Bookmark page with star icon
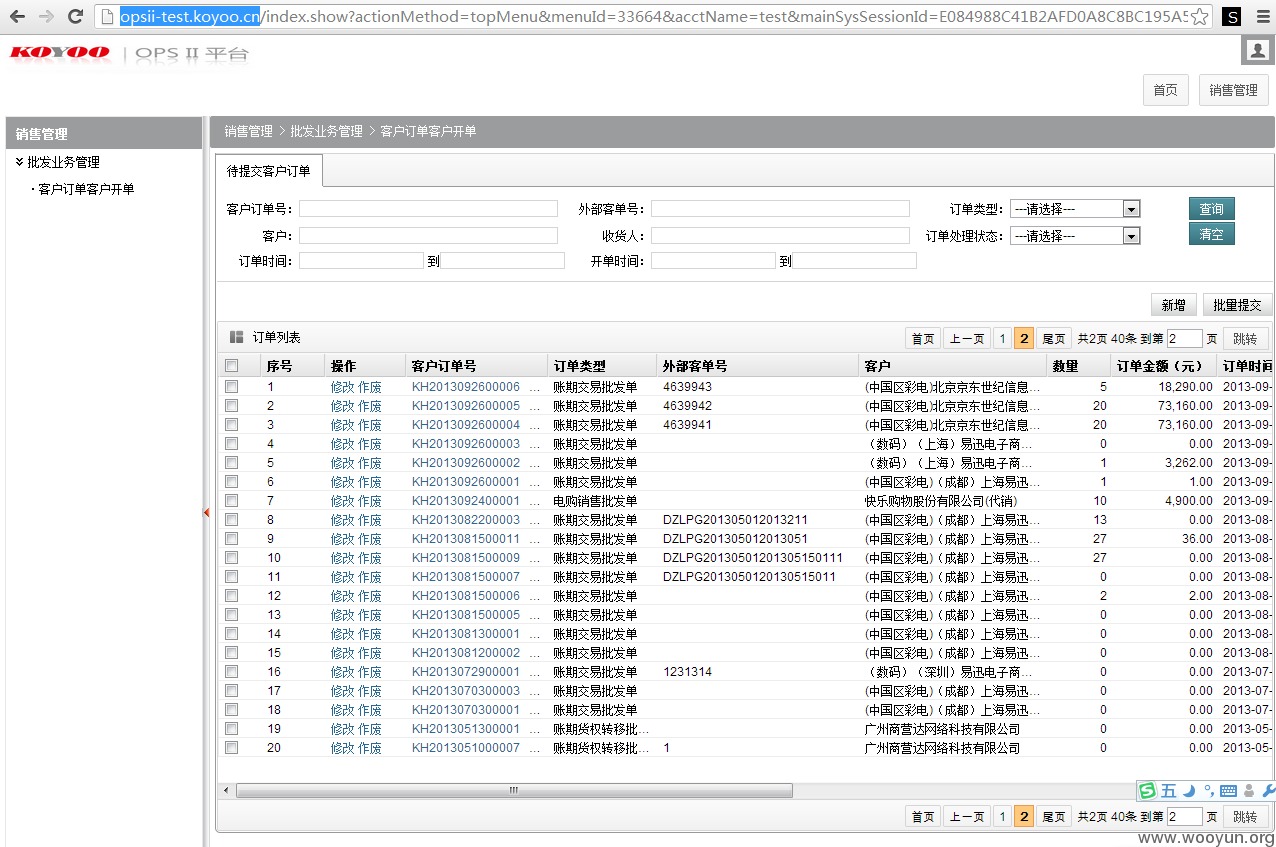The width and height of the screenshot is (1276, 847). [x=1200, y=17]
